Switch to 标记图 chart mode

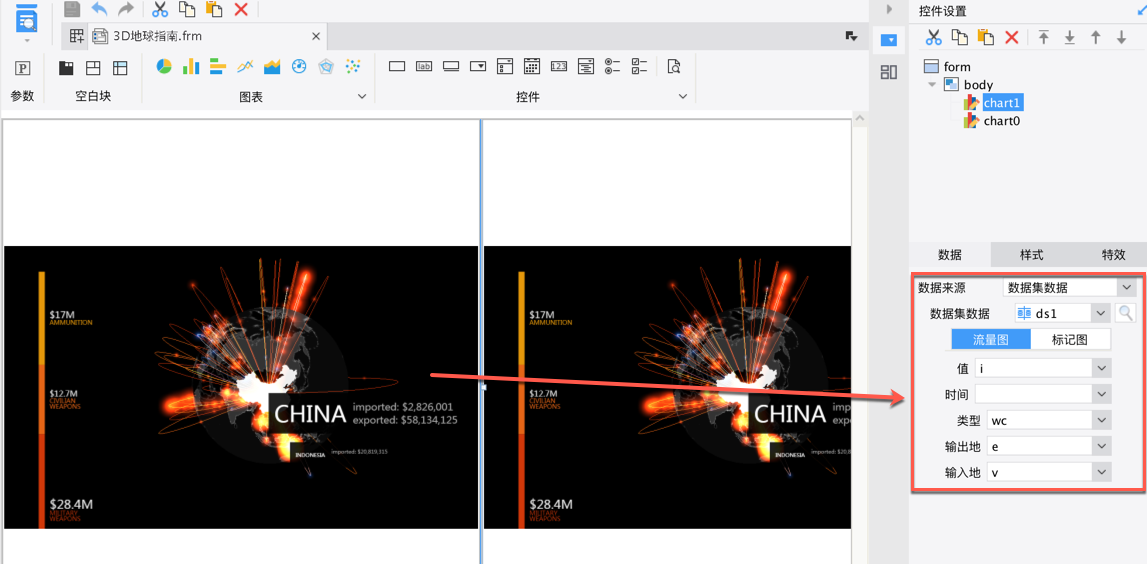point(1069,340)
